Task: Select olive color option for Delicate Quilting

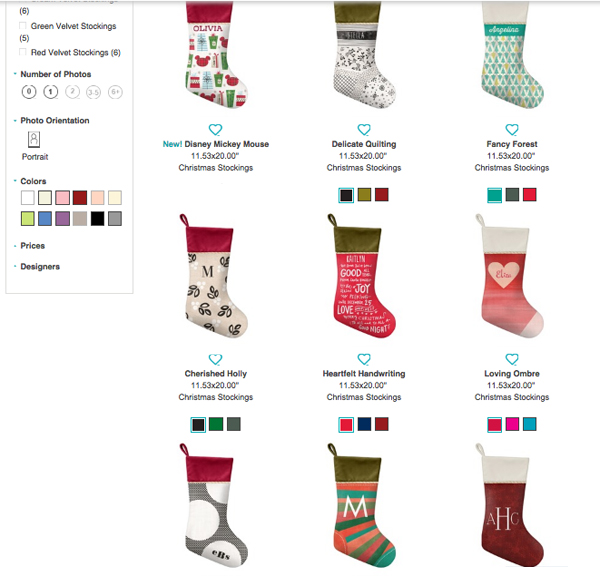Action: click(x=364, y=195)
